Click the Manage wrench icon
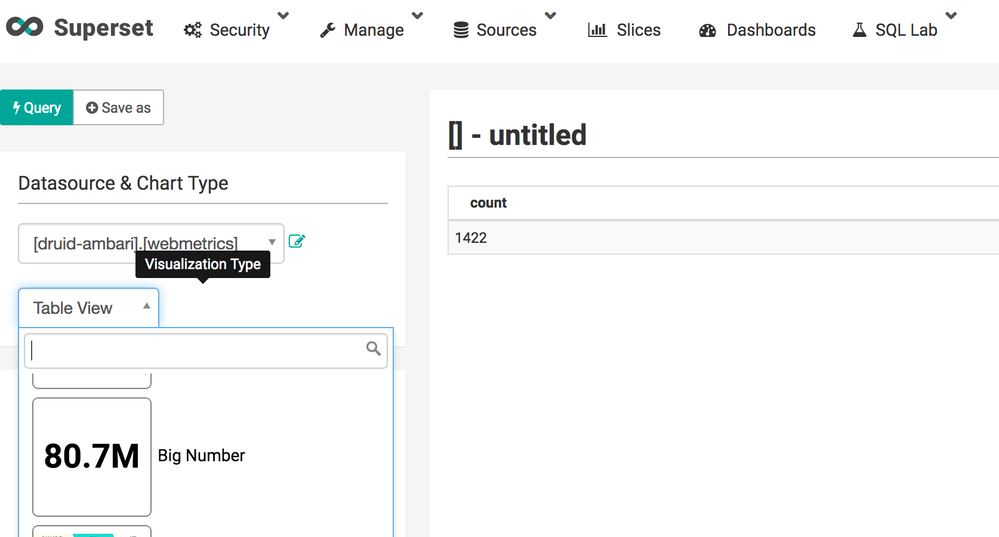 point(327,31)
